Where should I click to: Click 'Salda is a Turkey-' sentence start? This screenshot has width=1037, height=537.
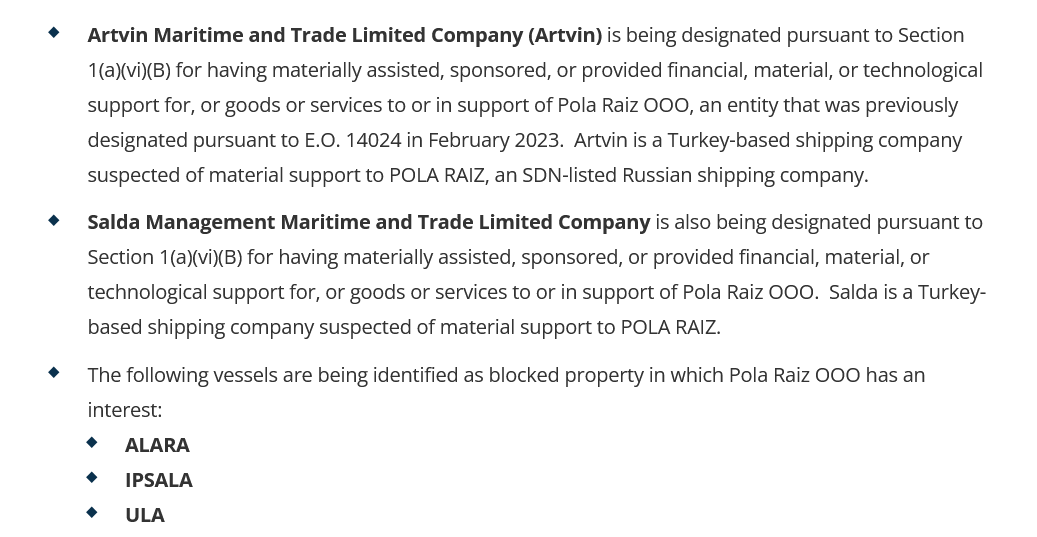point(907,292)
